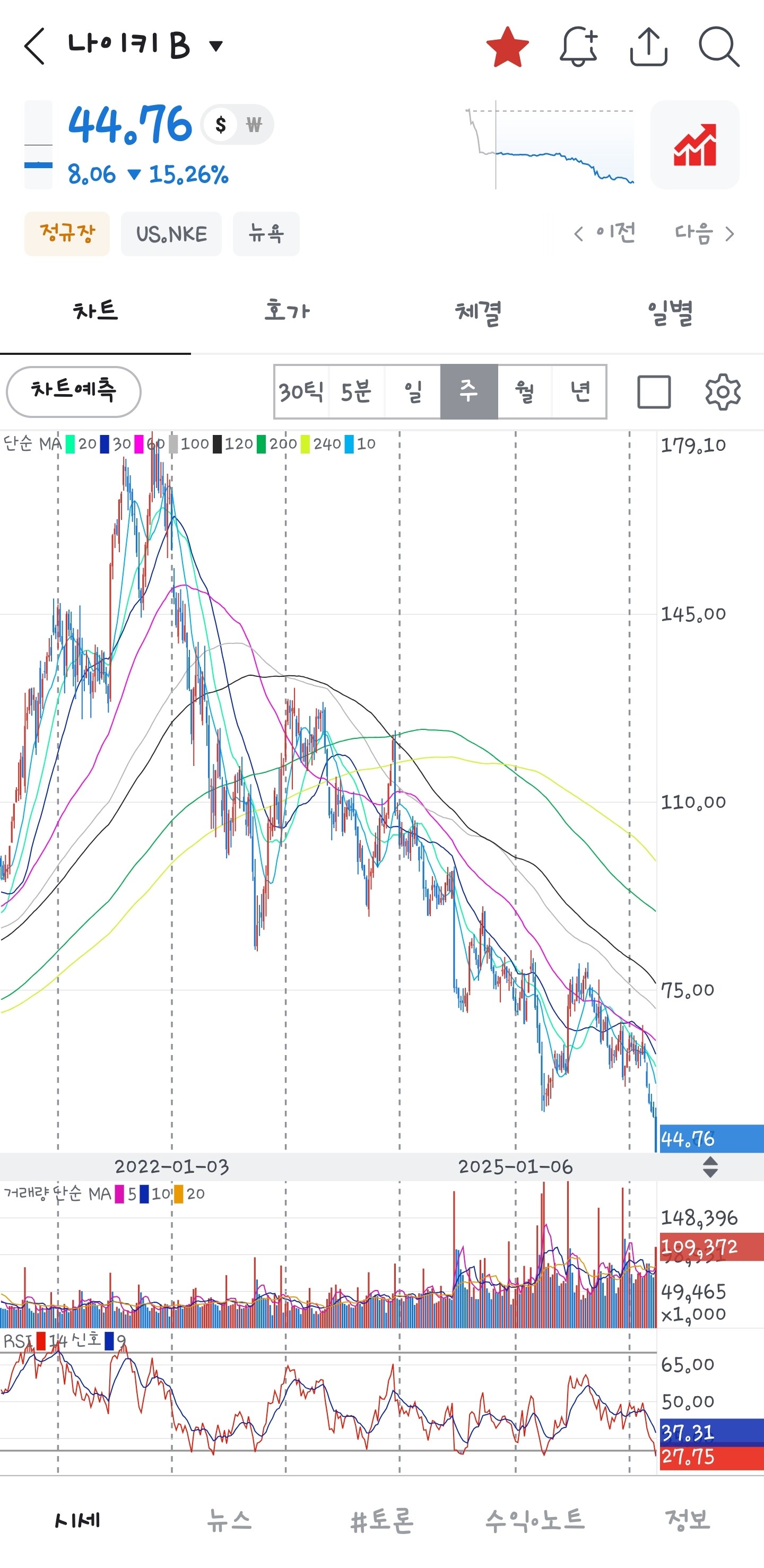Tap the MA 200 green color swatch
The image size is (764, 1568).
pyautogui.click(x=261, y=444)
